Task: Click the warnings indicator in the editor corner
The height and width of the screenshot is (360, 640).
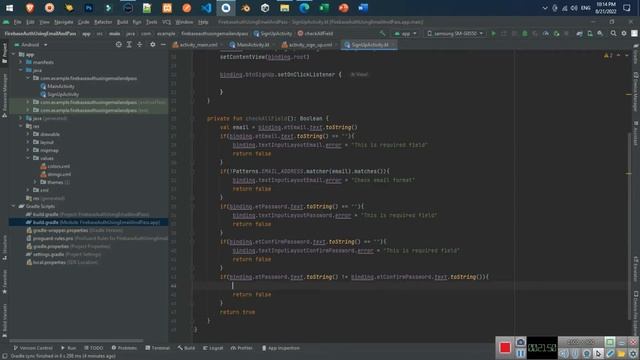Action: [608, 55]
